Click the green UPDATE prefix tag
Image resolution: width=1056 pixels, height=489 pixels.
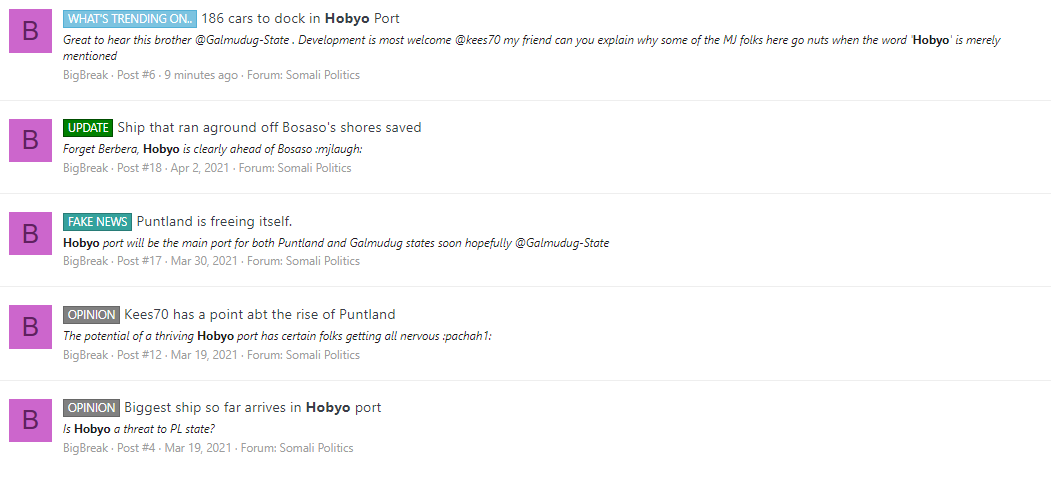(x=88, y=127)
